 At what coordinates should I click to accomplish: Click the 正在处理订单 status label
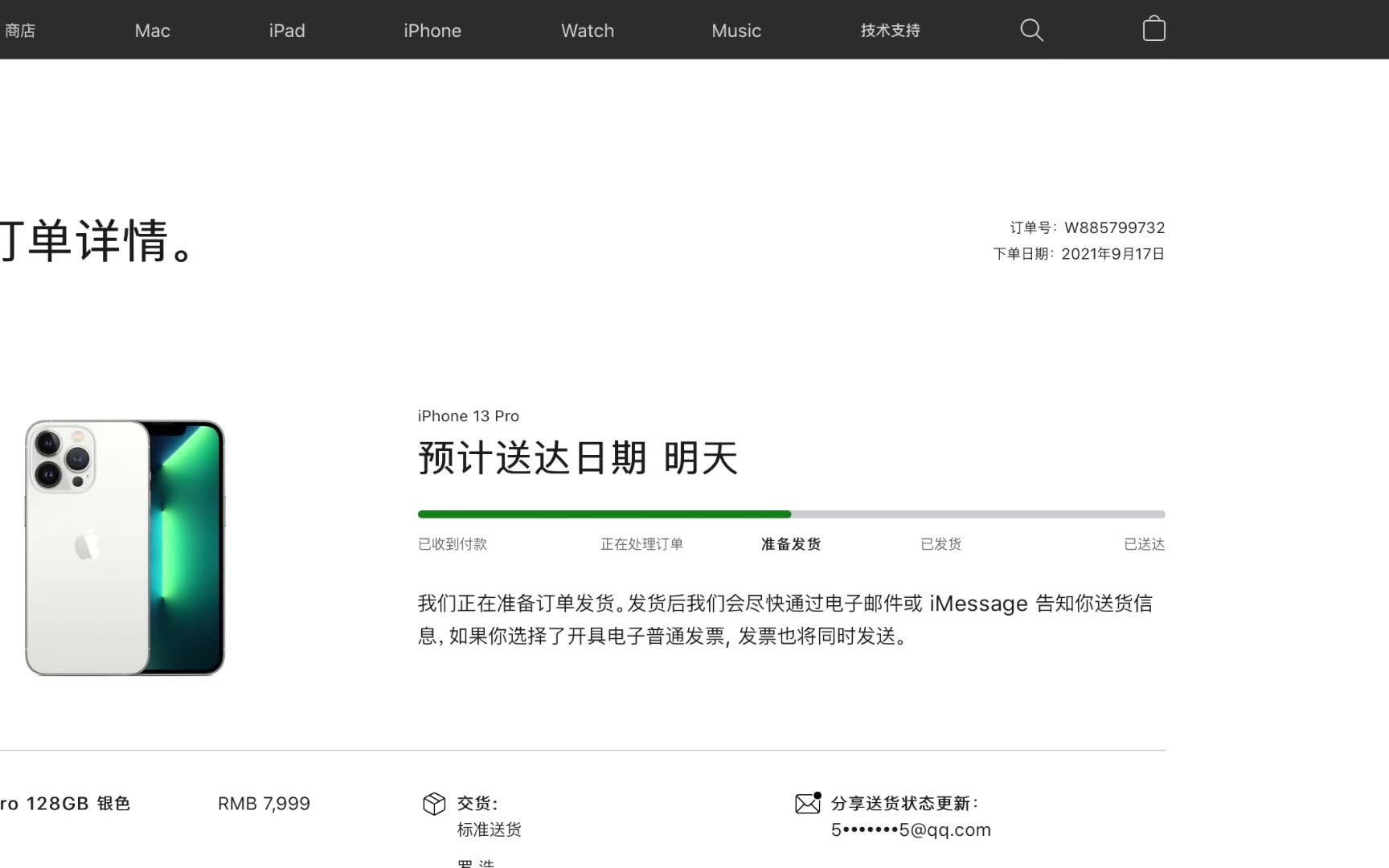click(x=641, y=544)
